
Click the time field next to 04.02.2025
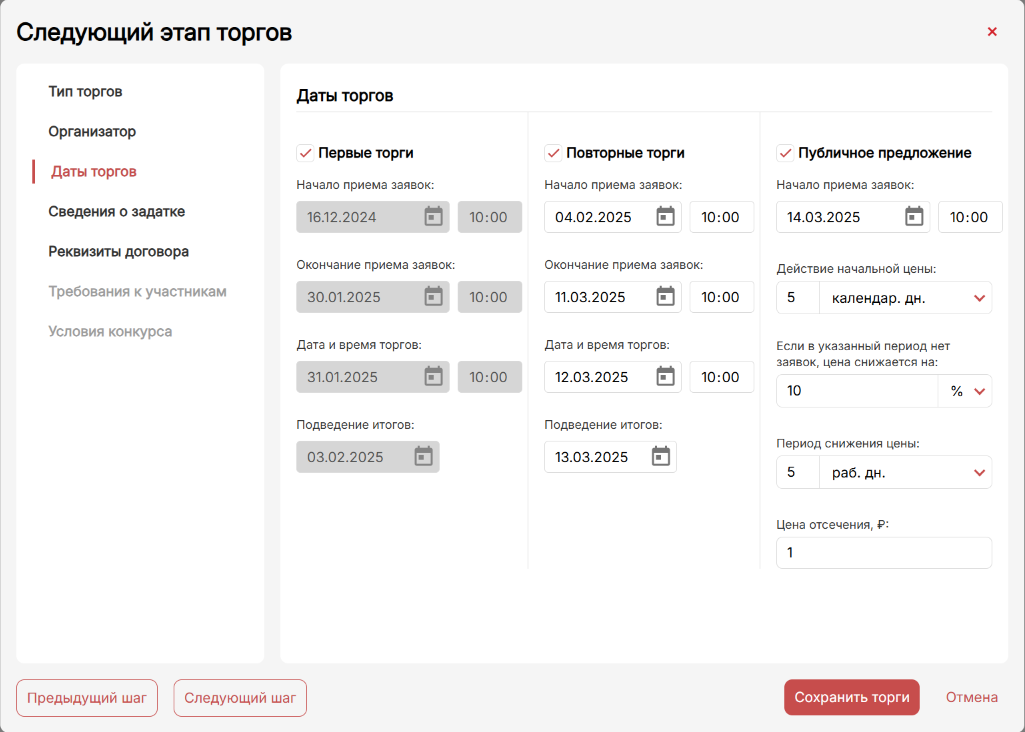[721, 217]
